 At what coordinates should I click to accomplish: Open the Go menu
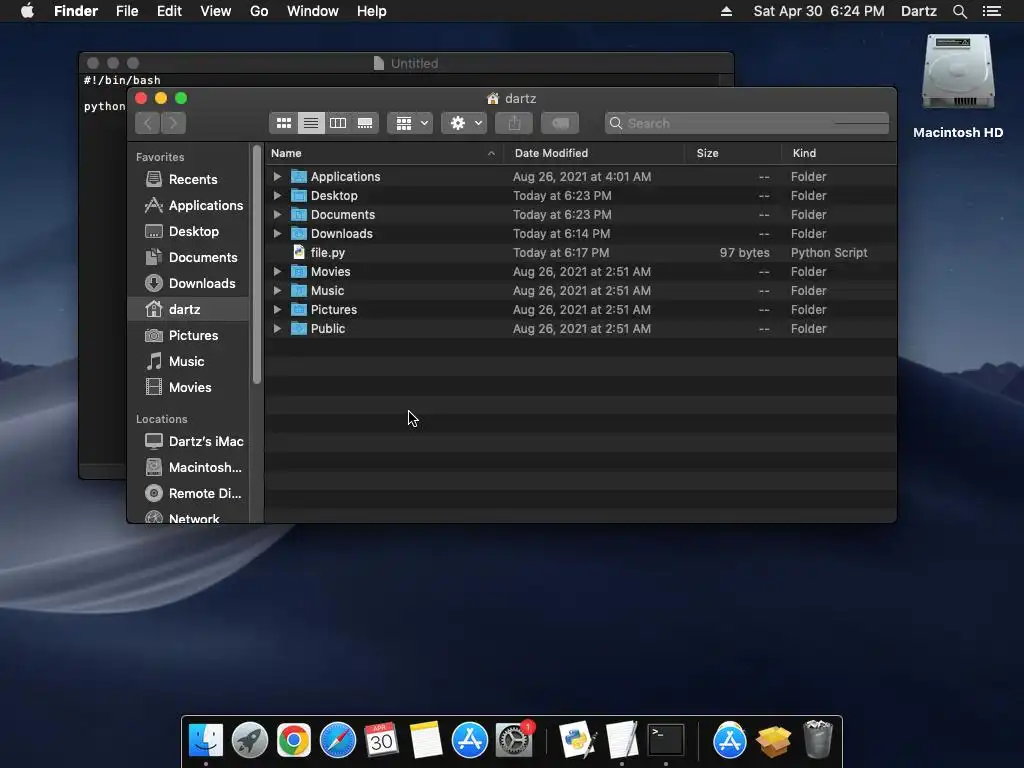(x=259, y=11)
